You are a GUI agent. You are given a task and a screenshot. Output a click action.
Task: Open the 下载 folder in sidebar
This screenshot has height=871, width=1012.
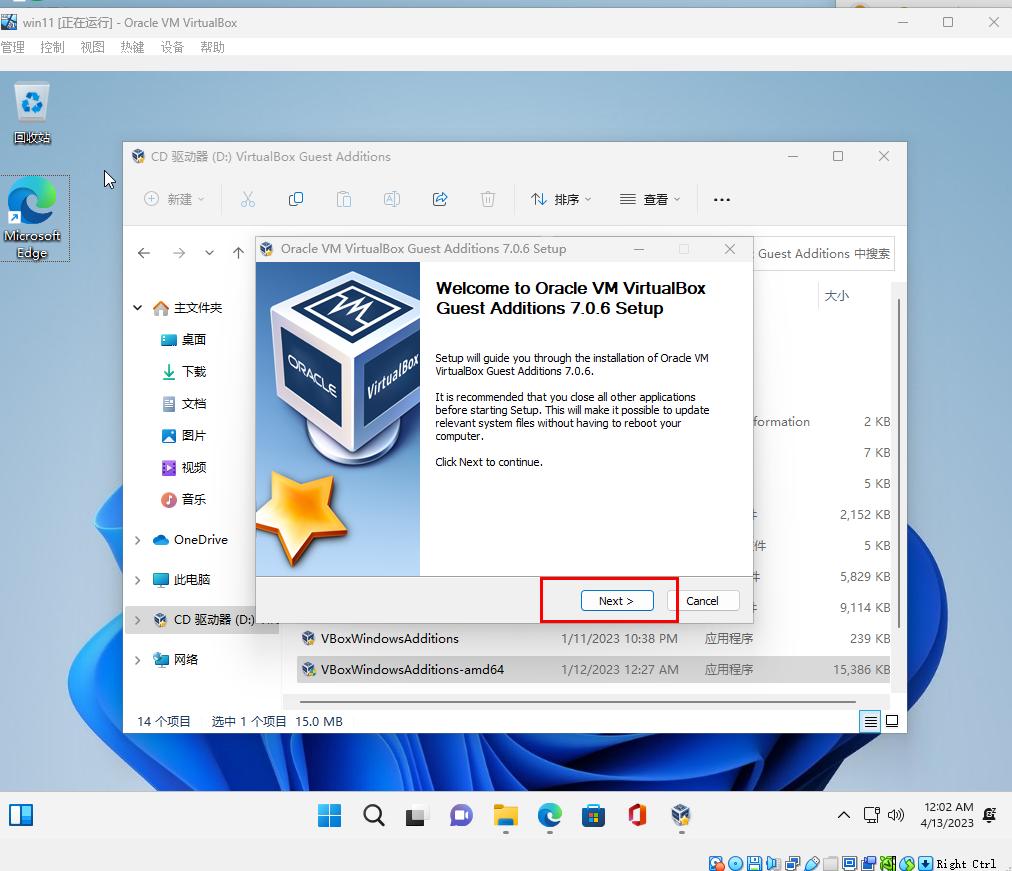[193, 371]
